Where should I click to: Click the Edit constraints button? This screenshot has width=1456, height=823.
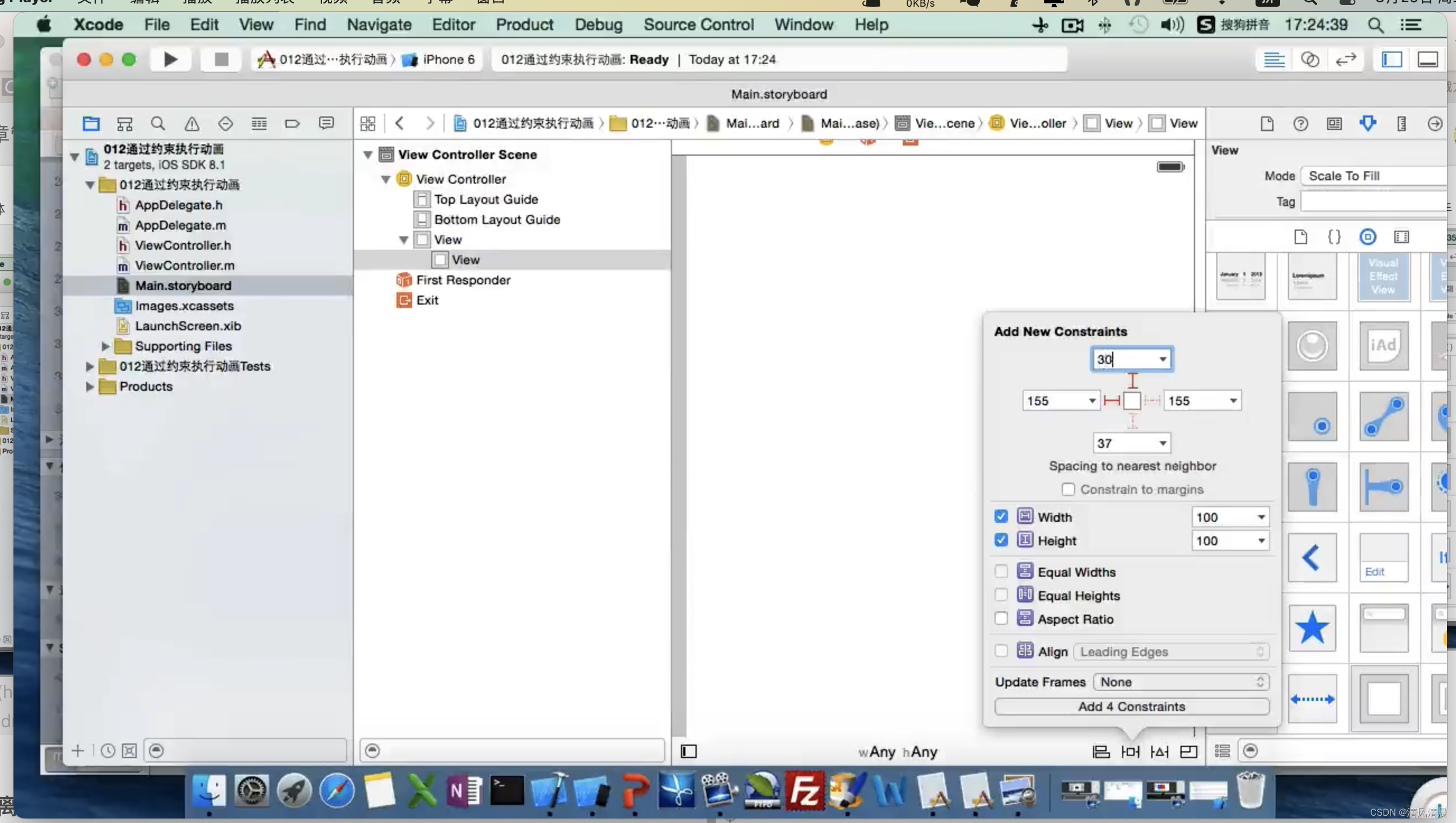coord(1373,571)
